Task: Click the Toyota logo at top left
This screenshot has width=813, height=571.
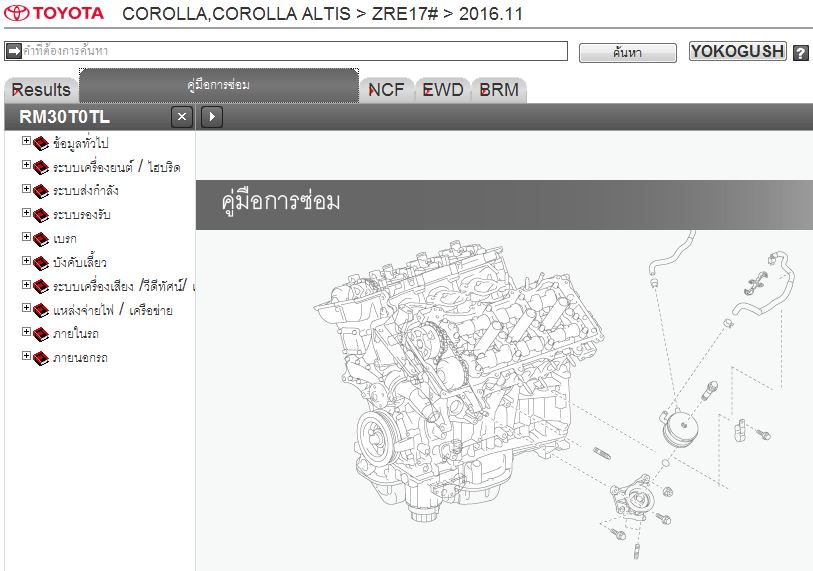Action: [54, 13]
